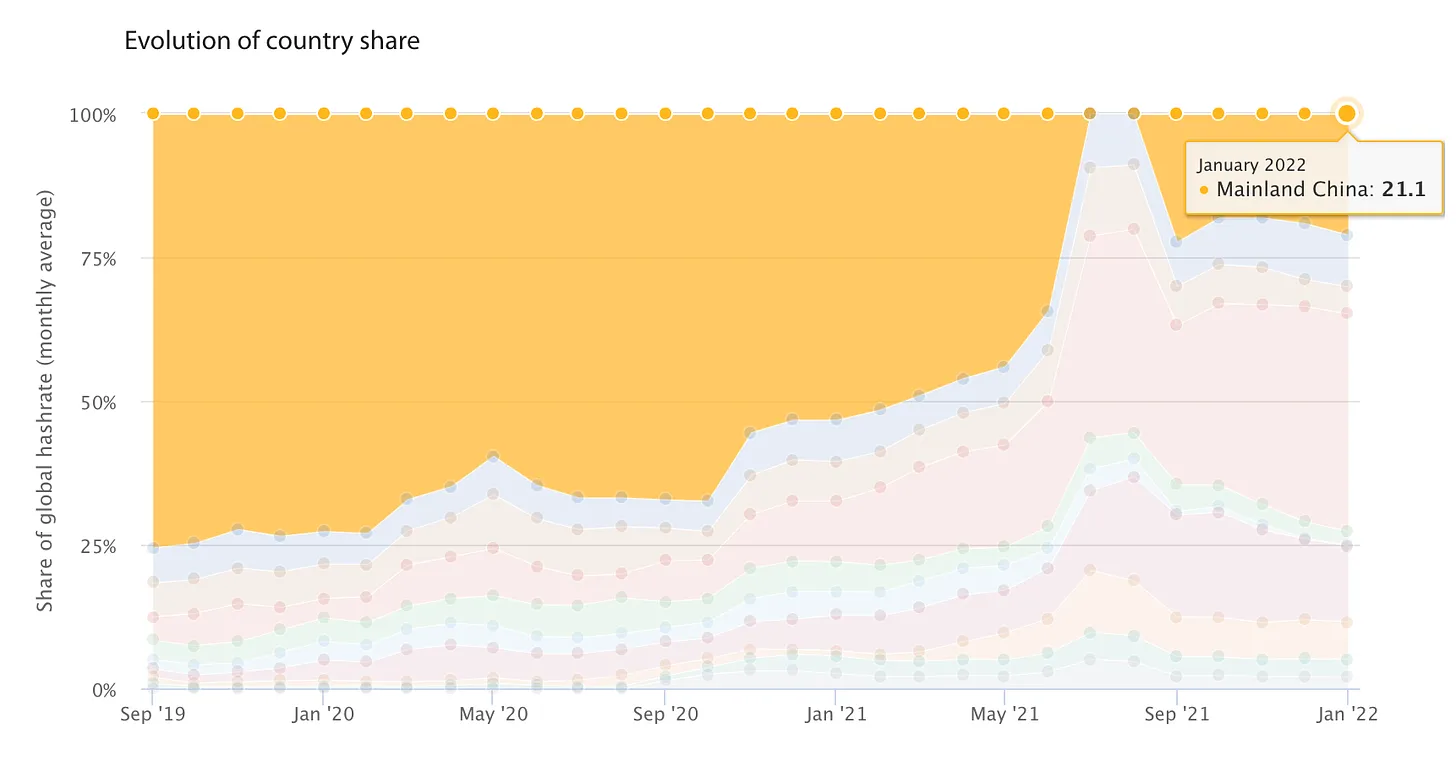
Task: Click the highlighted January 2022 Mainland China marker
Action: 1347,113
